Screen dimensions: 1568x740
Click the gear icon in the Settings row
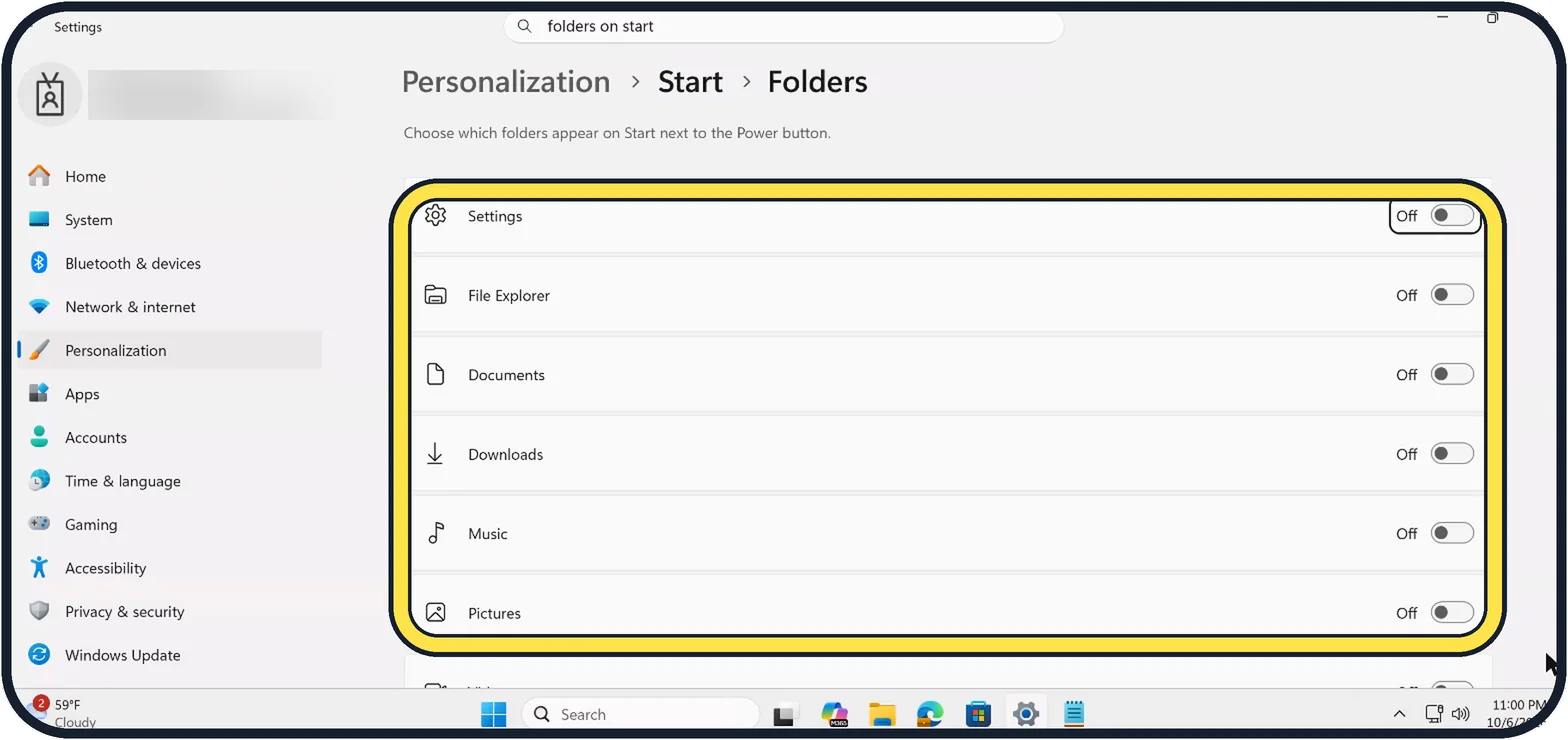[435, 216]
